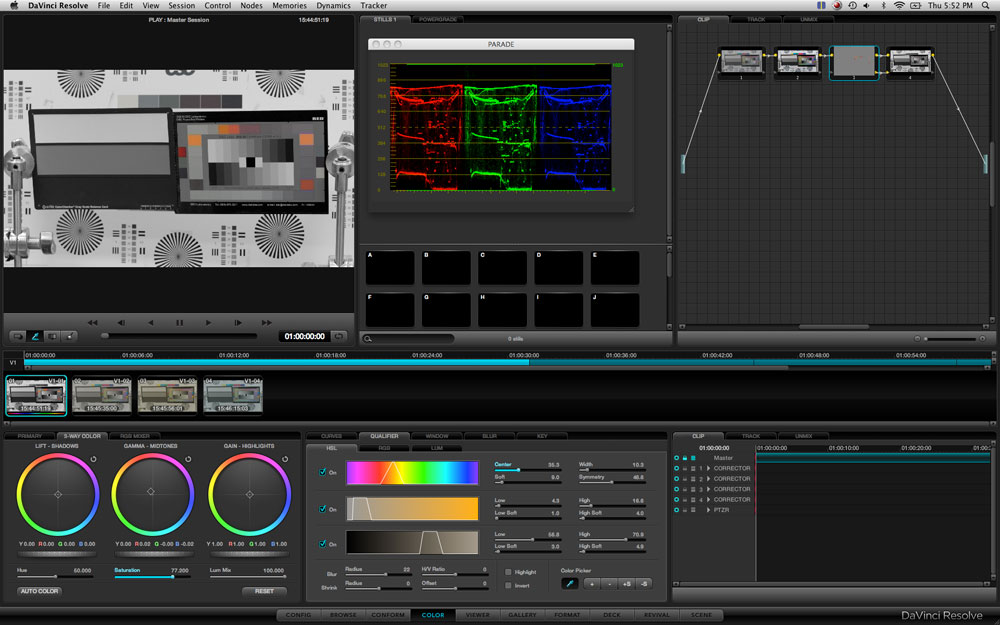Select clip thumbnail 03 in the timeline

167,395
